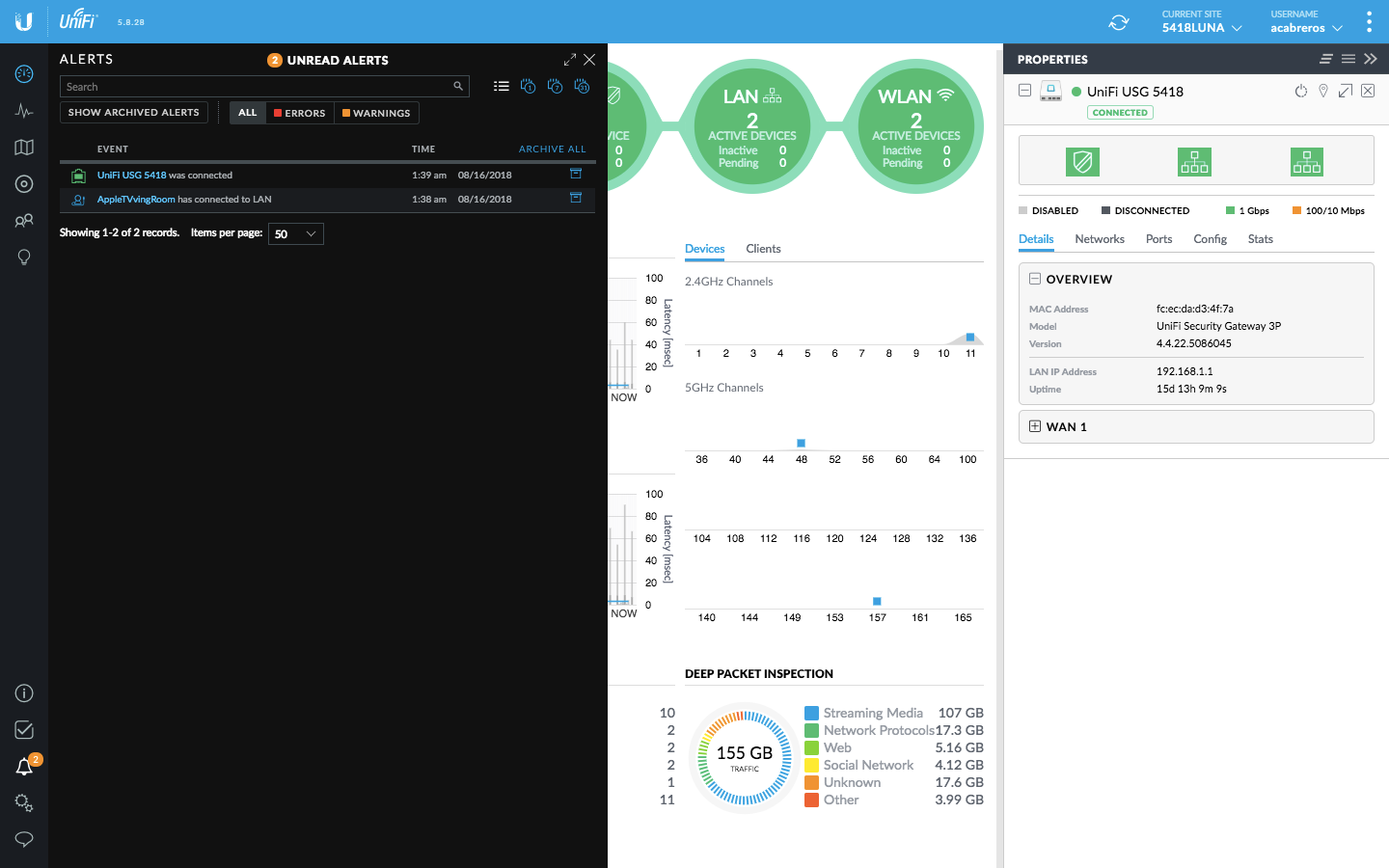Viewport: 1389px width, 868px height.
Task: Click the refresh icon in the top bar
Action: point(1119,22)
